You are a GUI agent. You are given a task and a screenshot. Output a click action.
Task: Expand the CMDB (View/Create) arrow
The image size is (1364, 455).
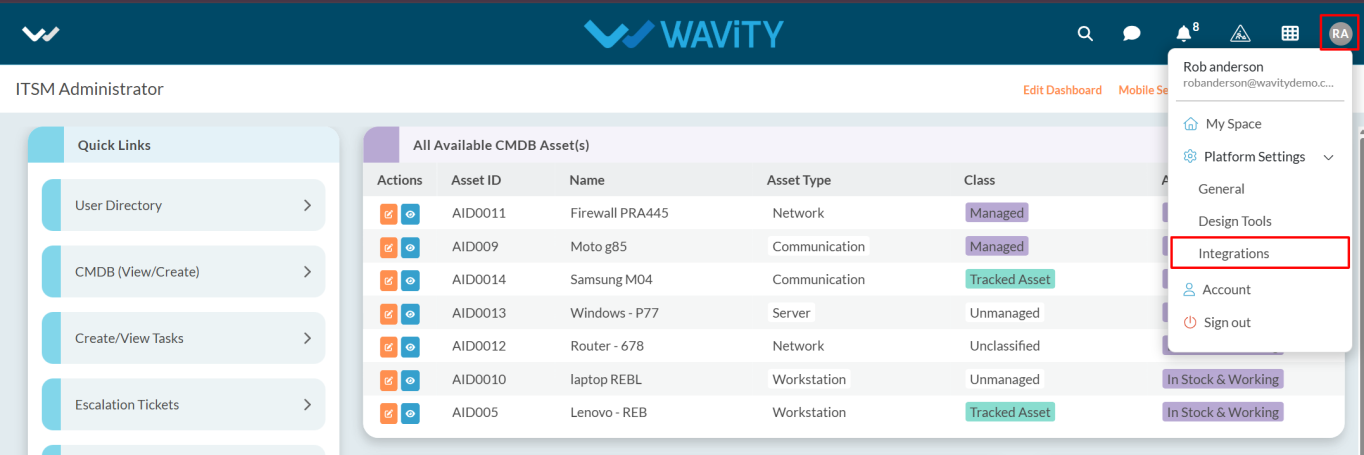point(307,272)
